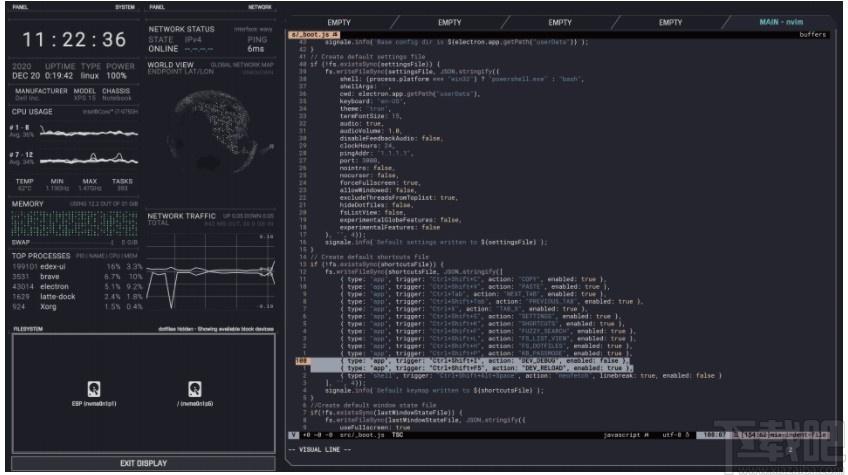Open the / (nvme0n1p5) disk icon
The width and height of the screenshot is (848, 475).
[x=195, y=393]
